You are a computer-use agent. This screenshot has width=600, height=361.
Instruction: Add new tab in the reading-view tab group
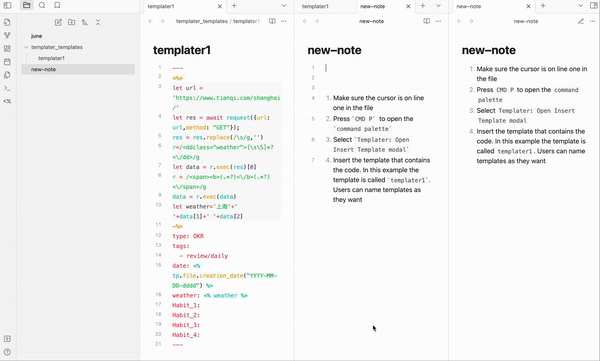pos(543,6)
